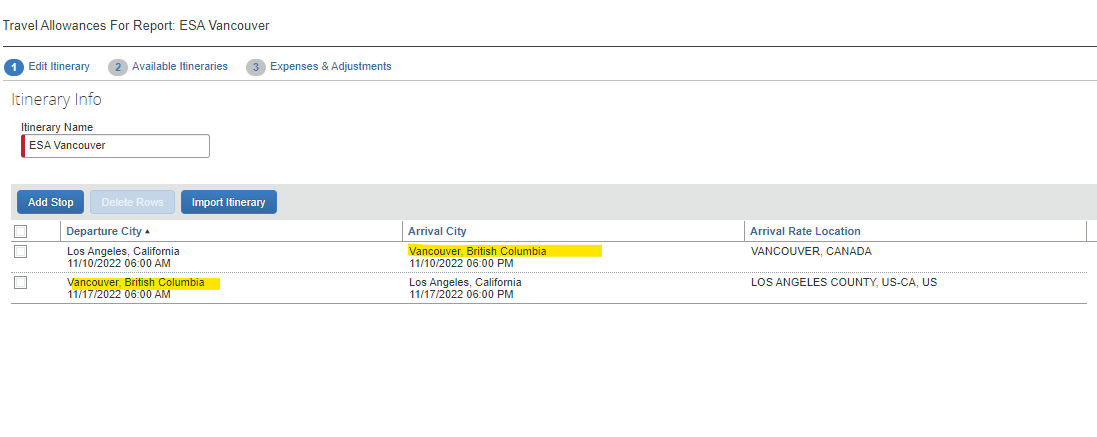Open the Edit Itinerary step
Screen dimensions: 1097x437
(x=59, y=66)
